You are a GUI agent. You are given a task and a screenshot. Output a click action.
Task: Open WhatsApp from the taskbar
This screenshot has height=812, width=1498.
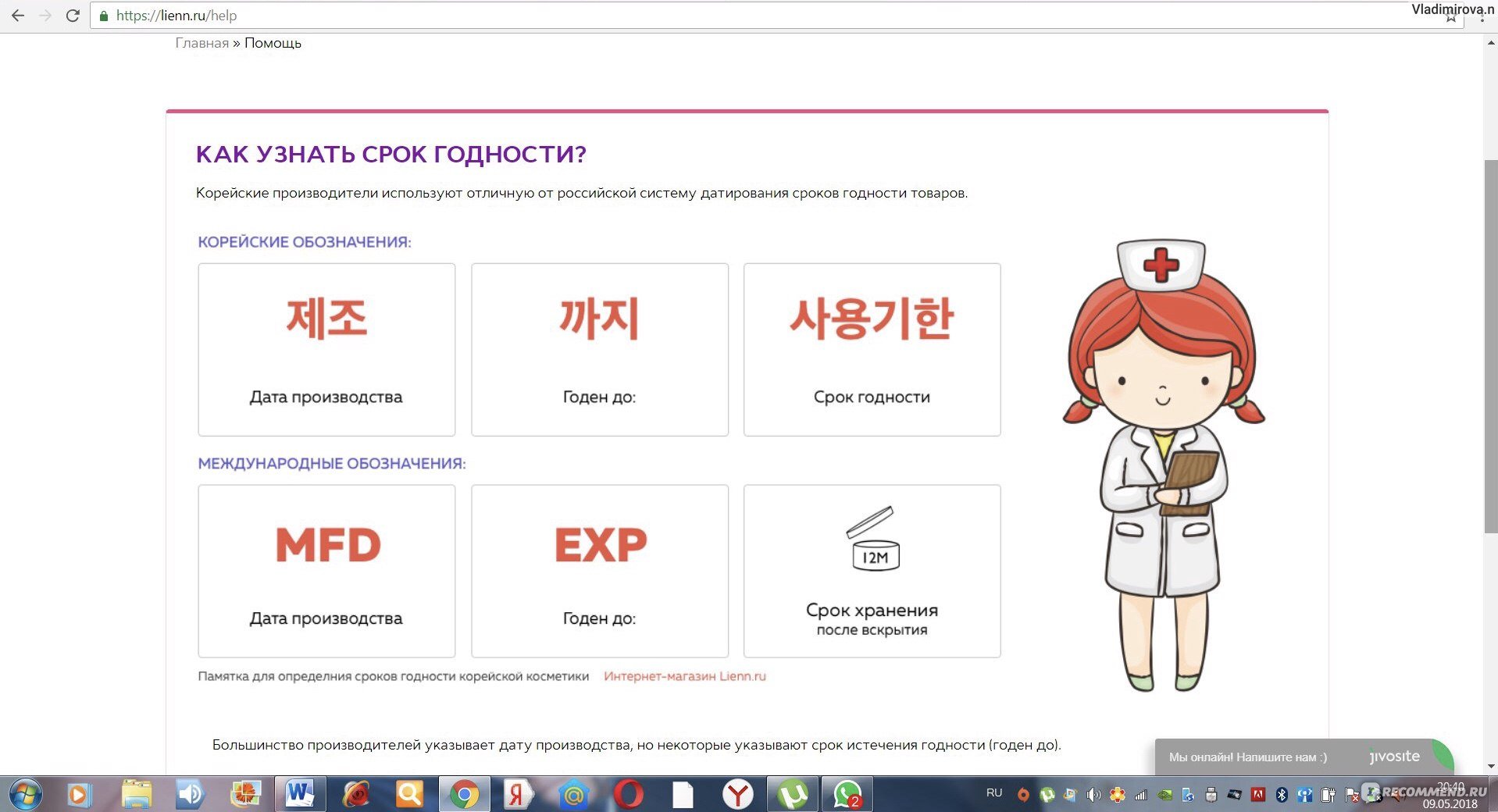pyautogui.click(x=847, y=794)
